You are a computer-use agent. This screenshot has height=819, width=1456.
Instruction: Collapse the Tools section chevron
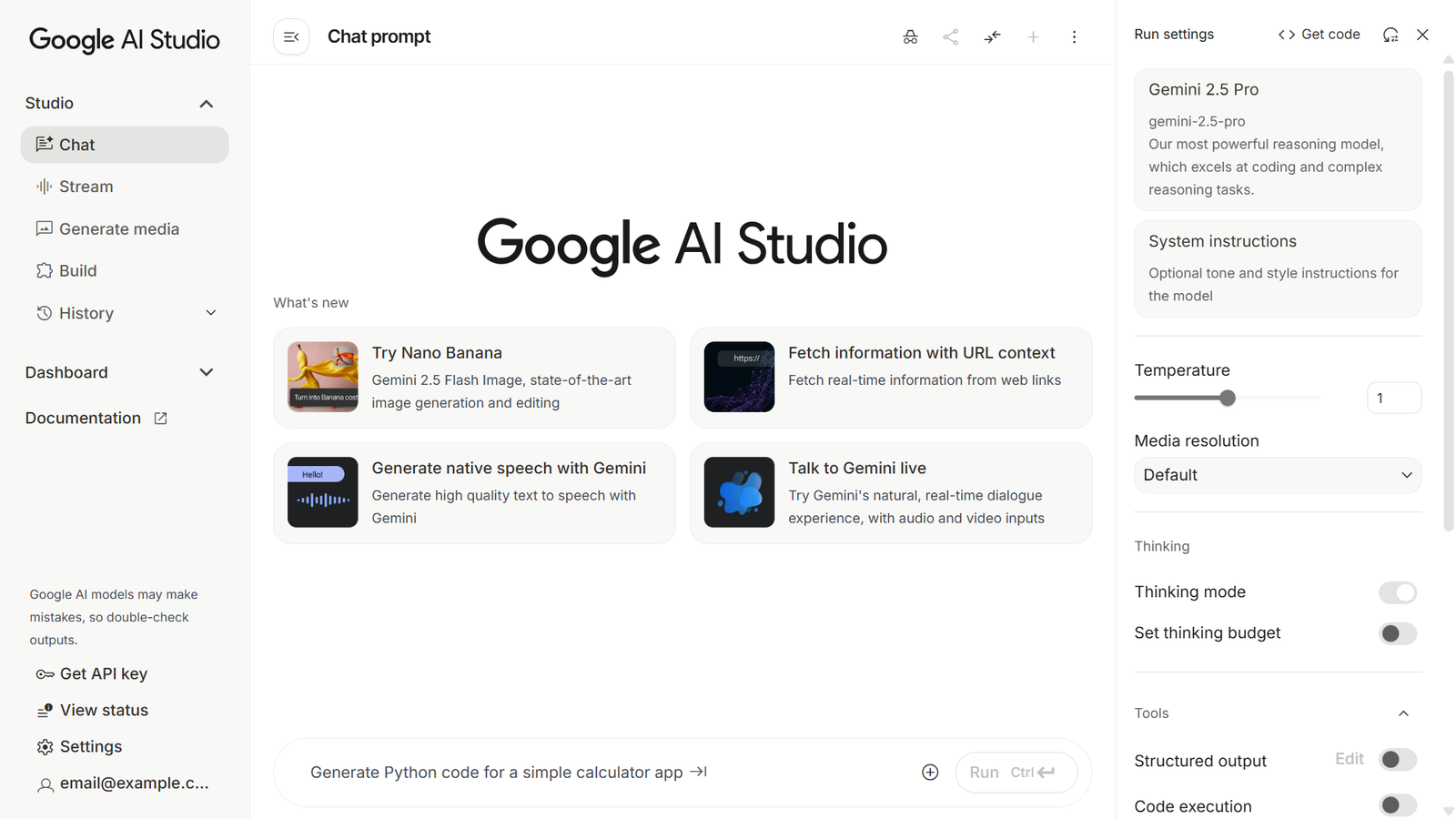(x=1403, y=713)
